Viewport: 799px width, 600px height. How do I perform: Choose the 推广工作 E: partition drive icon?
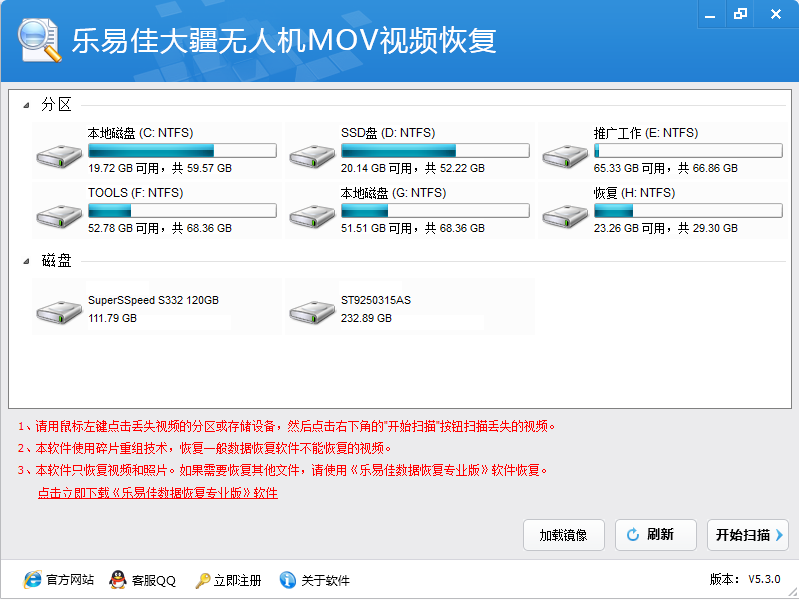tap(565, 156)
